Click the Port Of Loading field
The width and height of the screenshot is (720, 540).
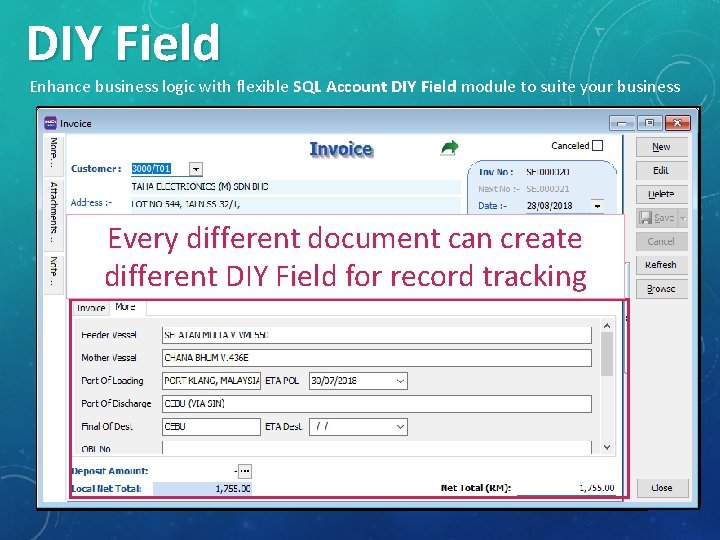pyautogui.click(x=211, y=381)
